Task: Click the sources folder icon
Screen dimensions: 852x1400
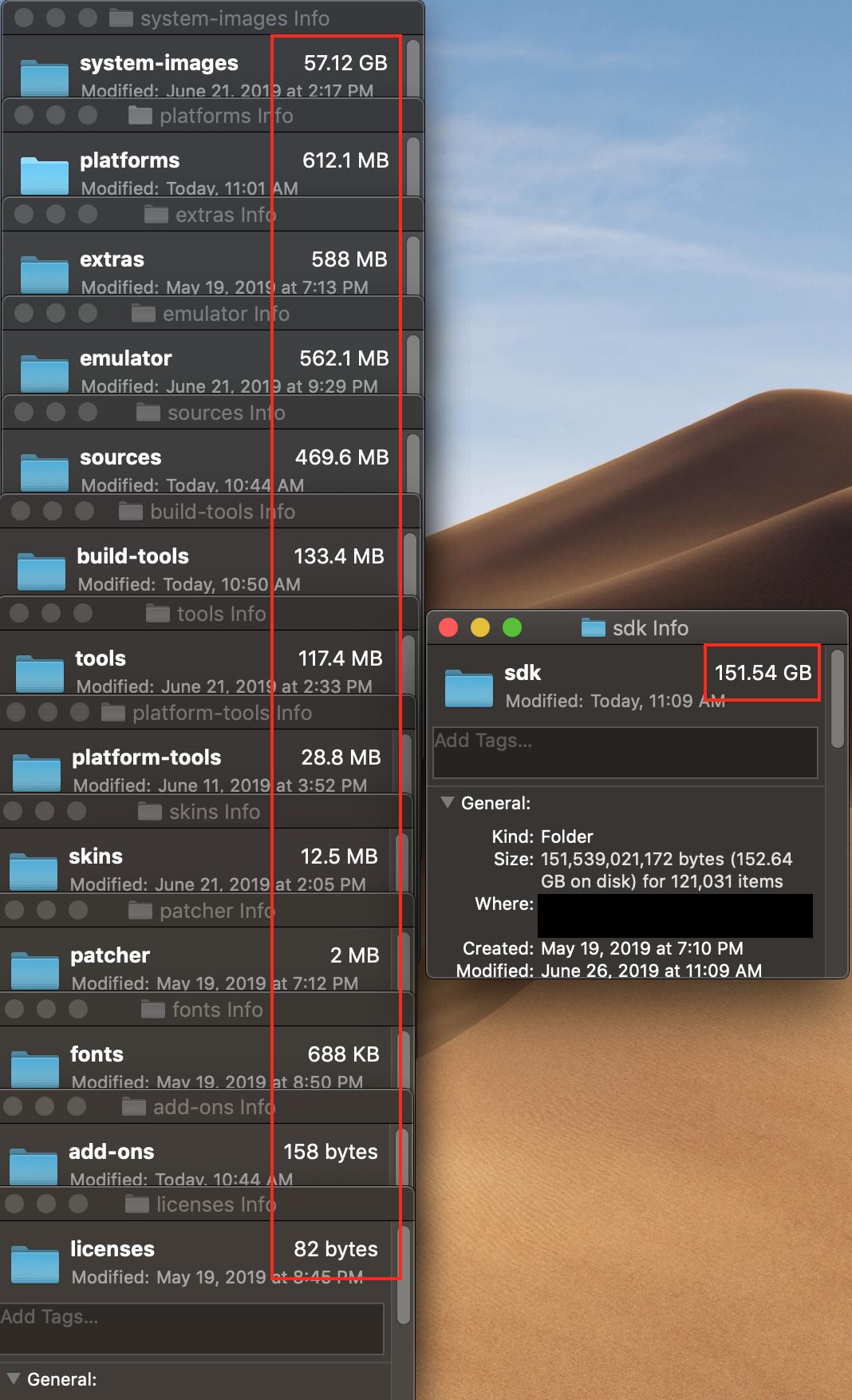Action: click(45, 473)
